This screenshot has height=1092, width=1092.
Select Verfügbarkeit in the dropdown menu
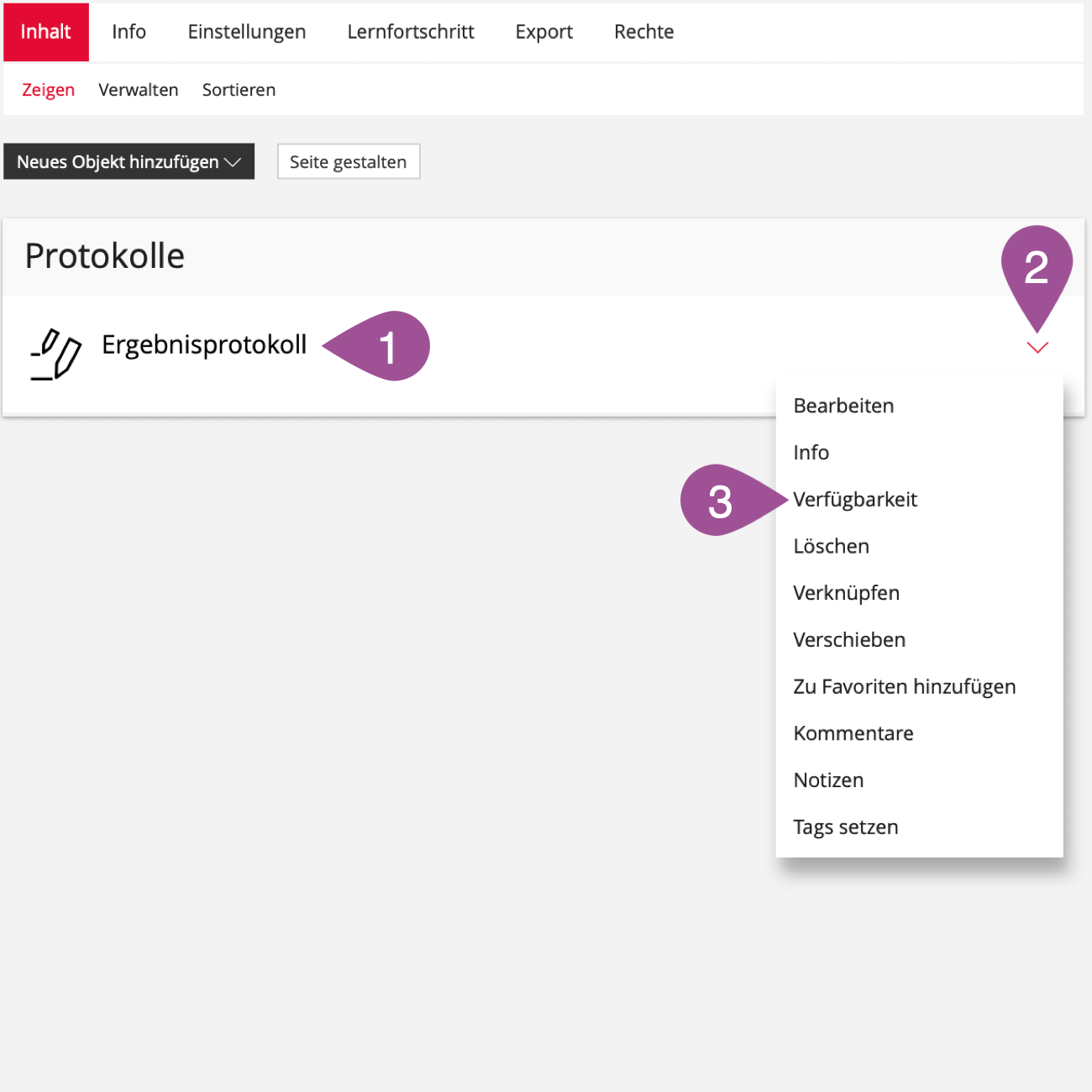click(855, 500)
